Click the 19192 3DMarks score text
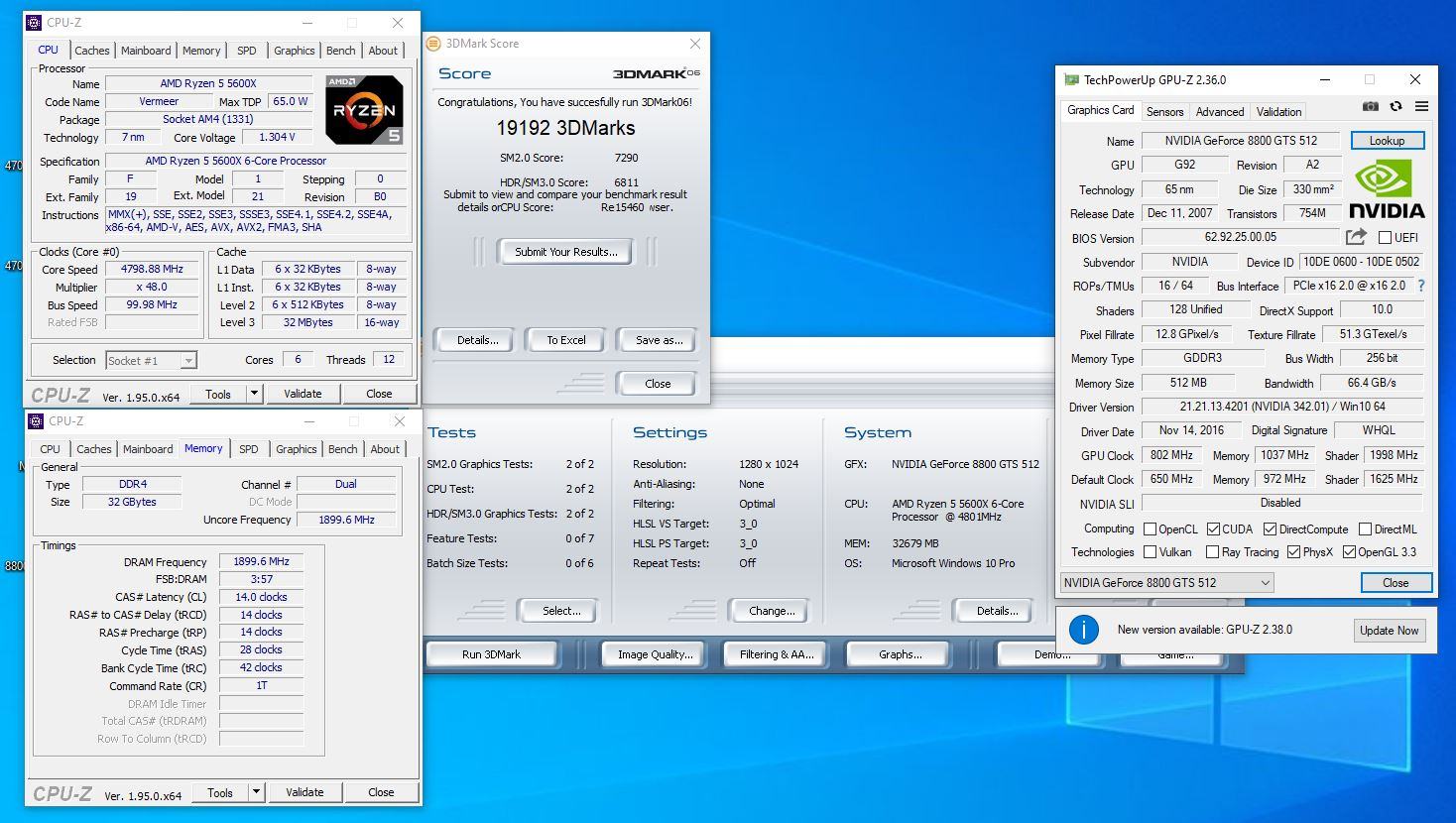Screen dimensions: 1456x823 point(565,128)
